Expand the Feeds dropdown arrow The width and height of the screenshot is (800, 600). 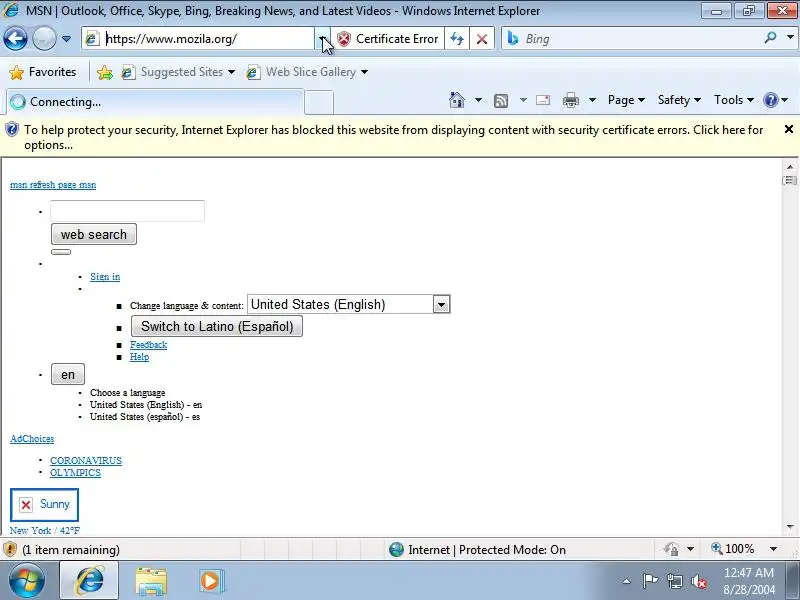tap(523, 100)
